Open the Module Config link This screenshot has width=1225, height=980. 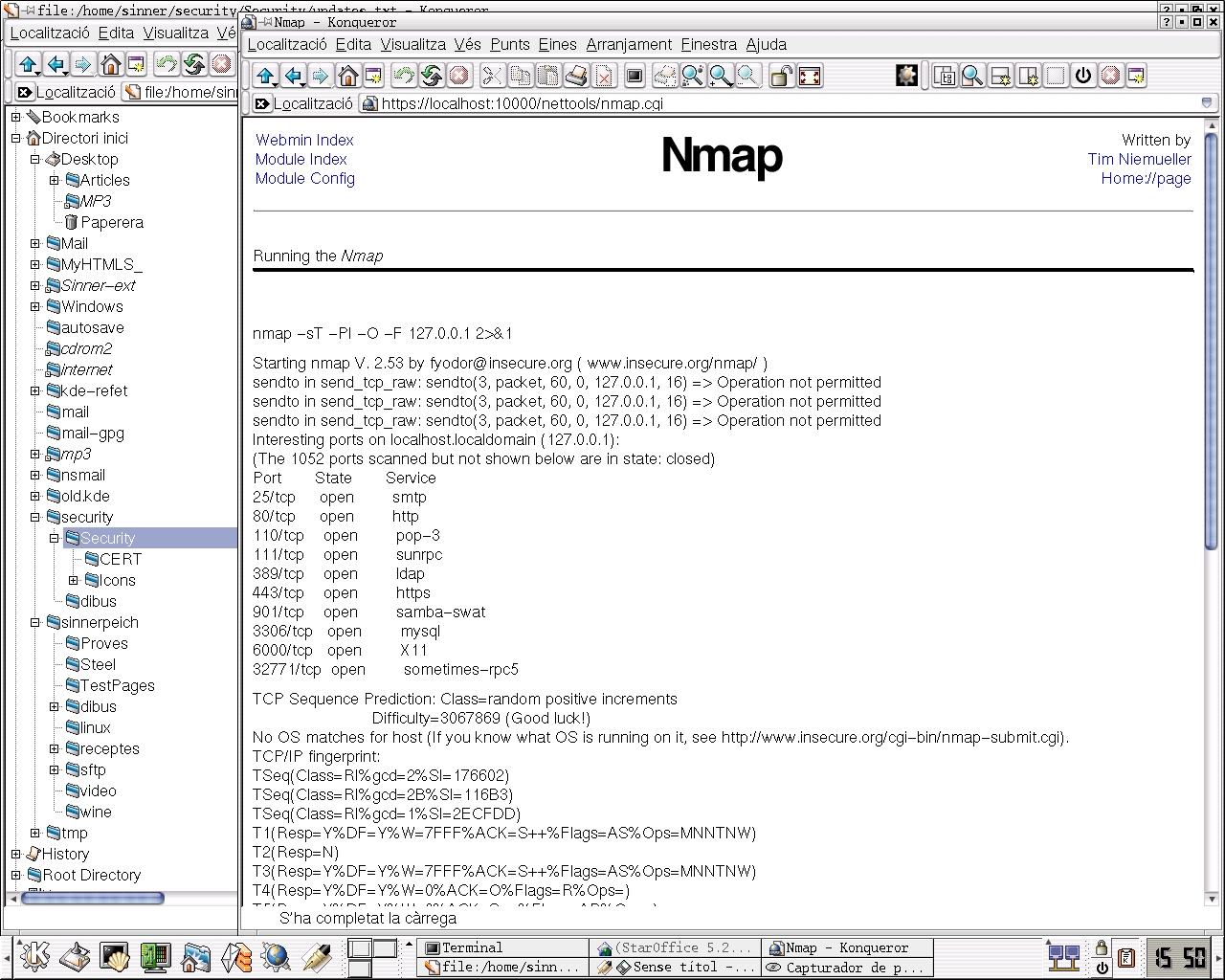point(305,178)
